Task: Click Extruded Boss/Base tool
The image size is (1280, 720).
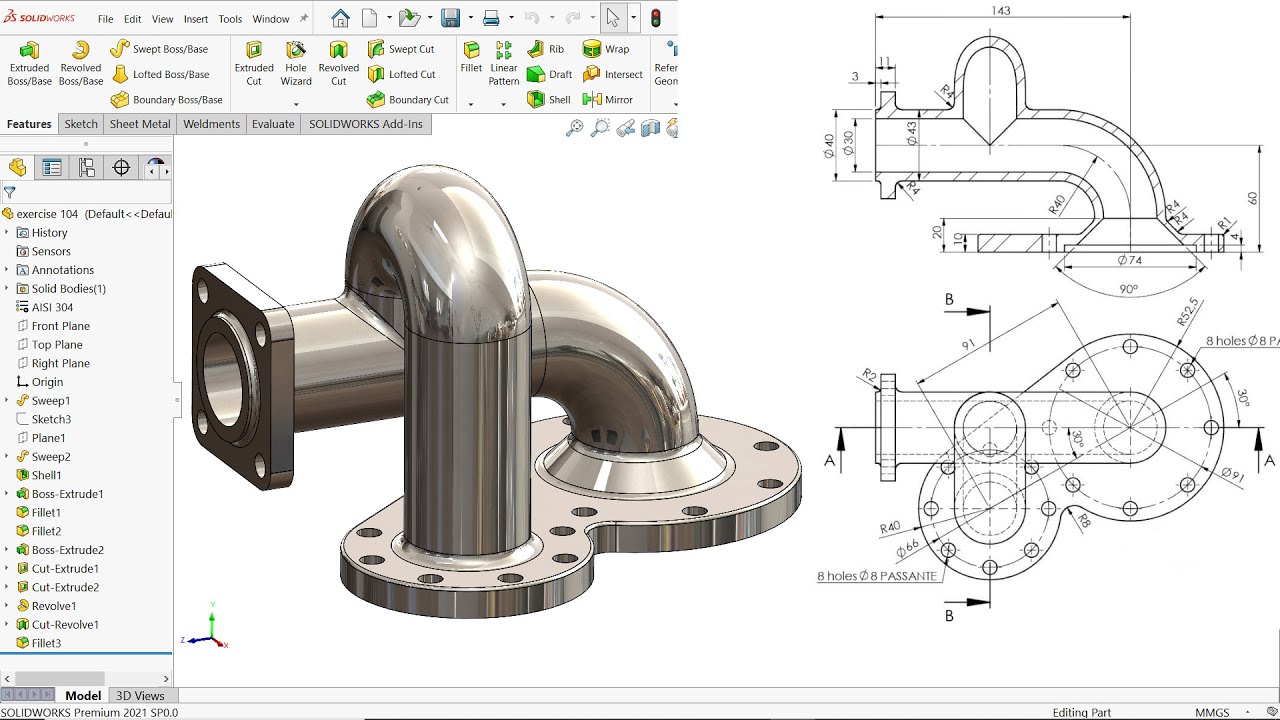Action: coord(29,63)
